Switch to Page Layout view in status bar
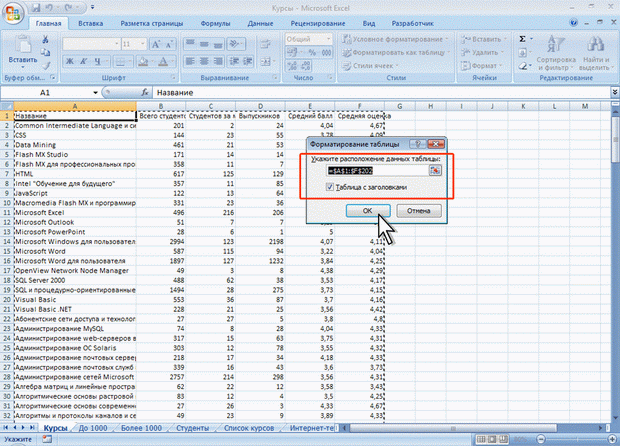 tap(492, 439)
